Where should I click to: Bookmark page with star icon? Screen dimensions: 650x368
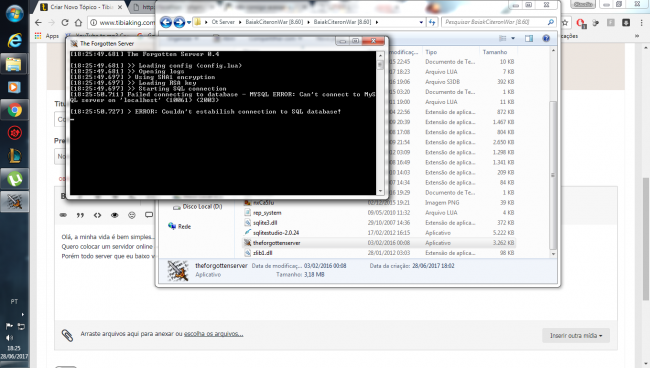(565, 22)
